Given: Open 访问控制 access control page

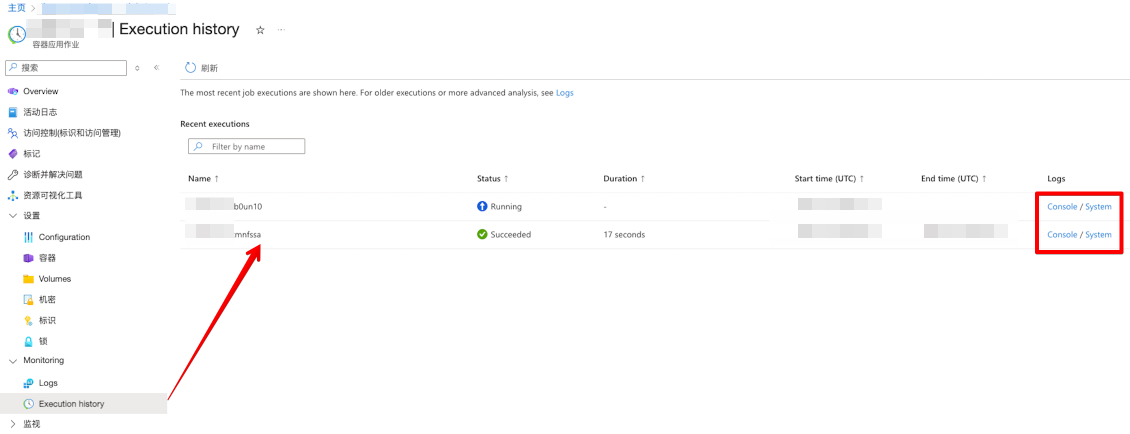Looking at the screenshot, I should click(71, 133).
